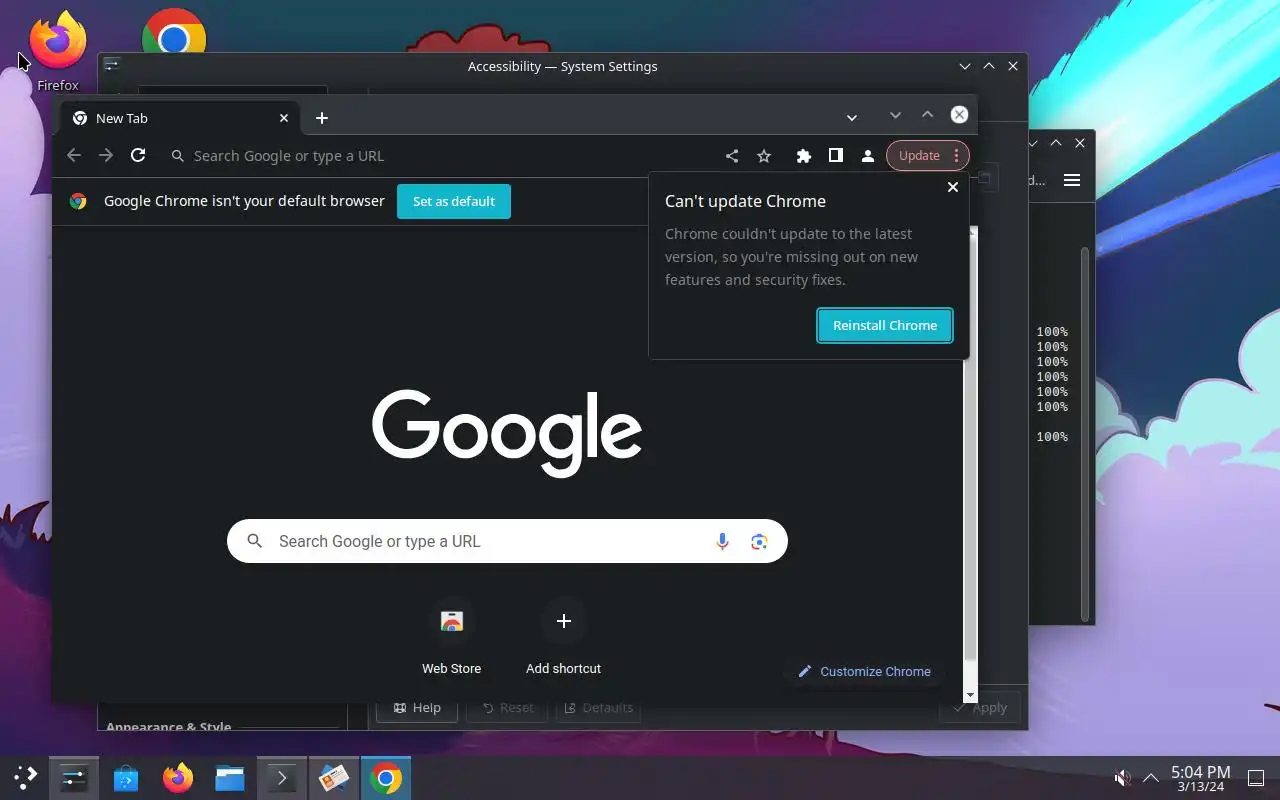Open Discover store from taskbar
This screenshot has height=800, width=1280.
click(x=126, y=777)
